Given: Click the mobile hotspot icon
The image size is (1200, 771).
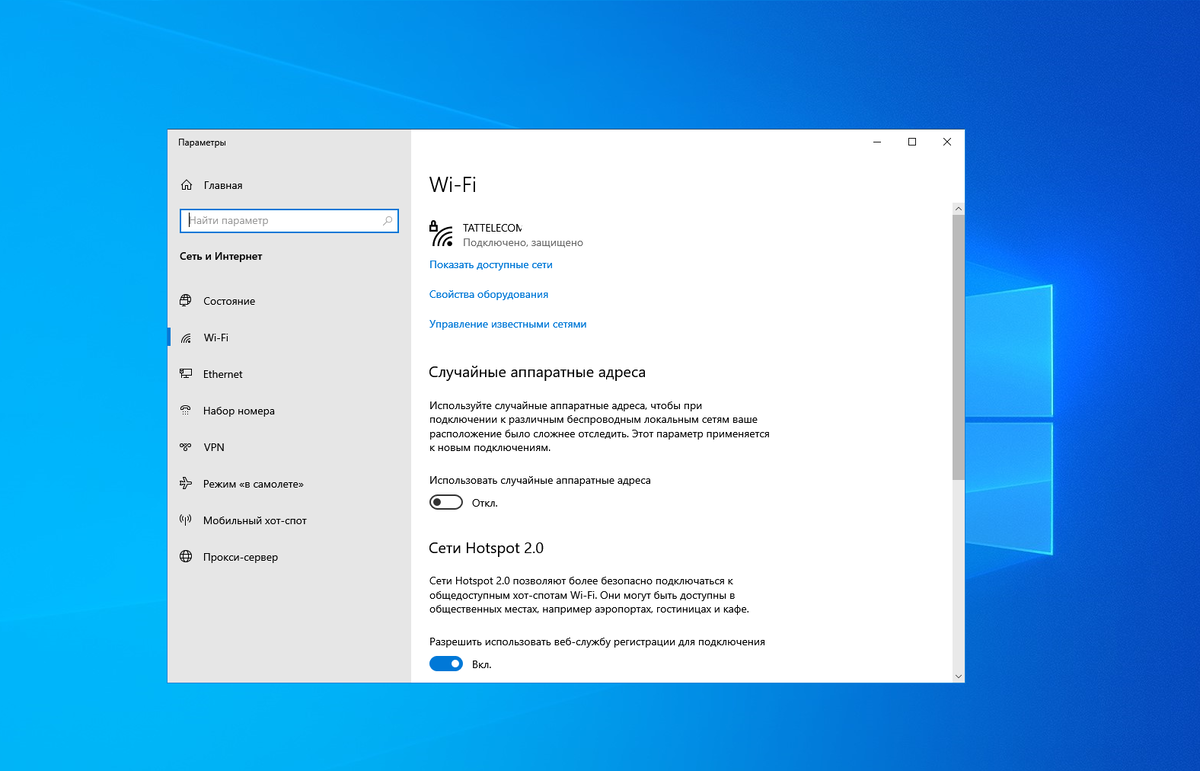Looking at the screenshot, I should (x=186, y=520).
